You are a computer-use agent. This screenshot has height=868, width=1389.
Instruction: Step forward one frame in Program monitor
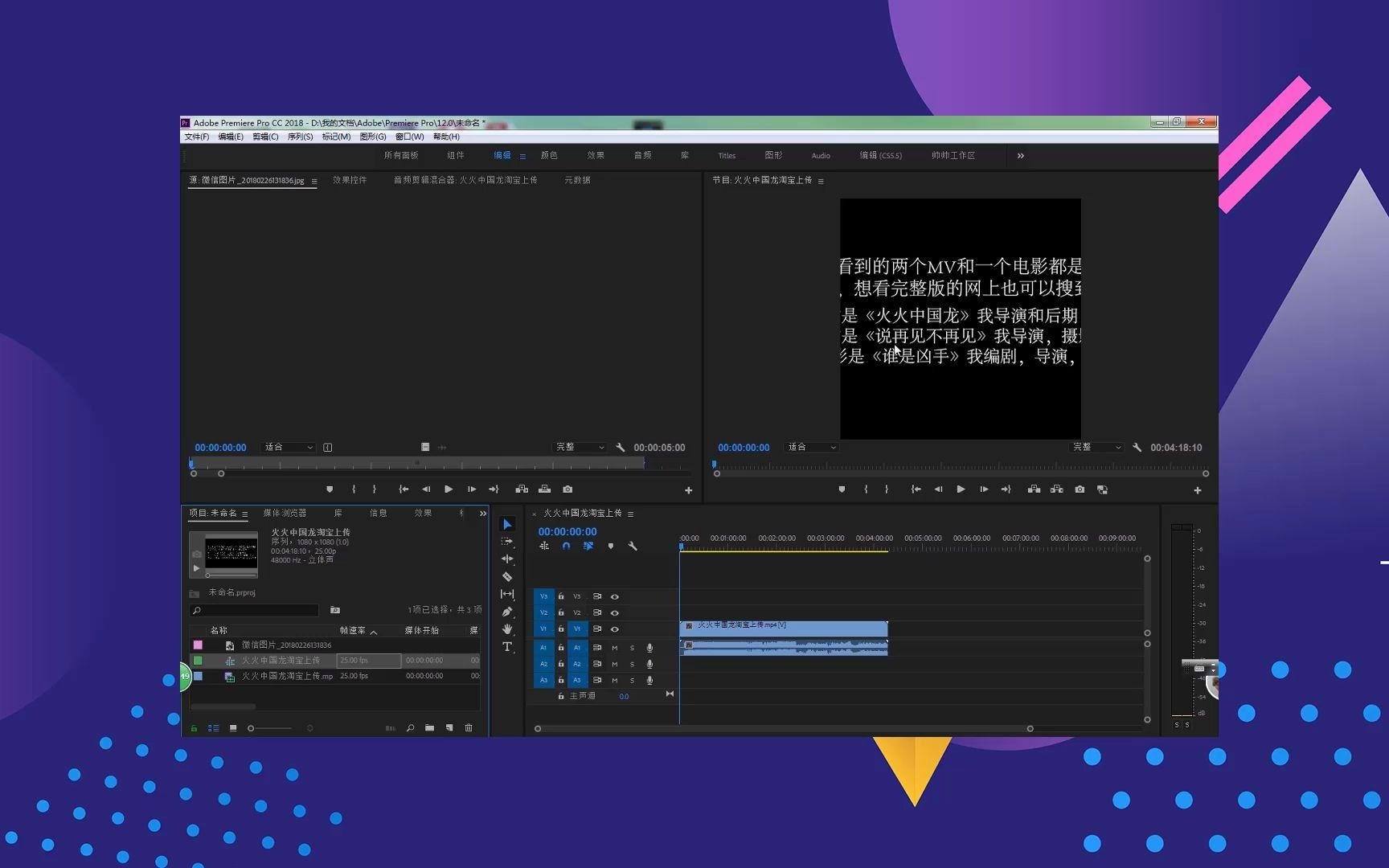pos(984,489)
